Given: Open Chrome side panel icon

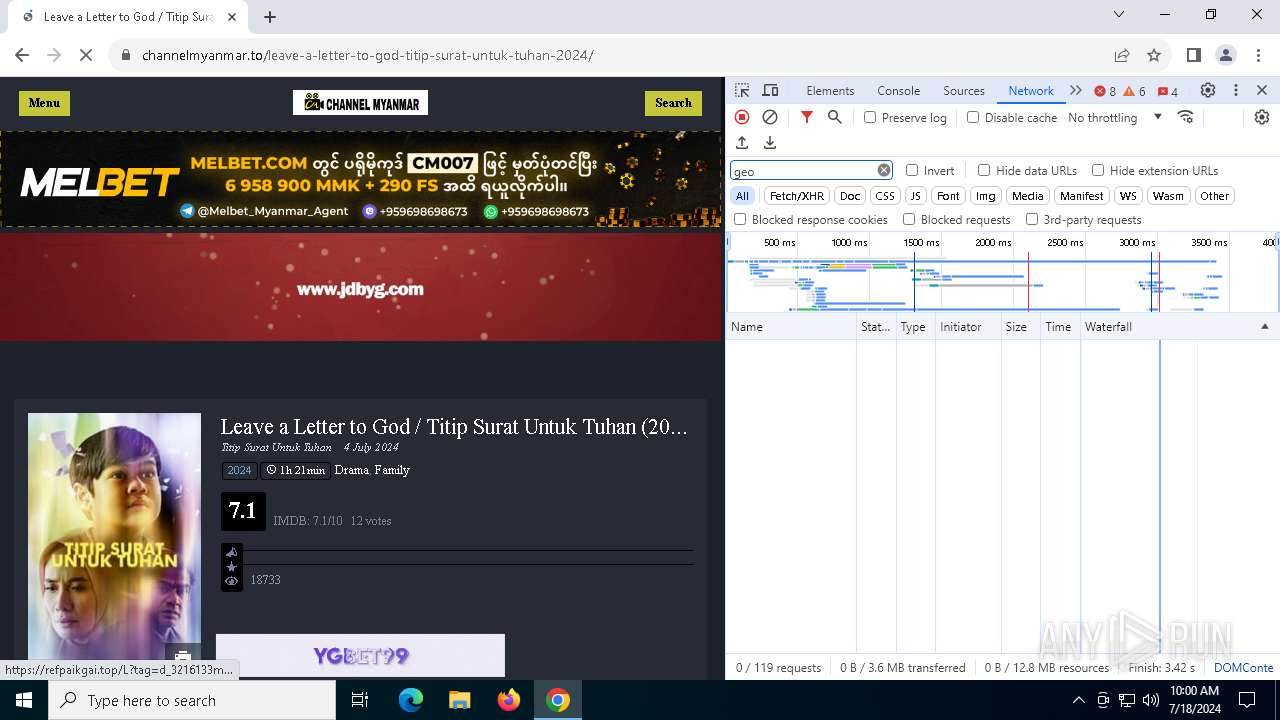Looking at the screenshot, I should pos(1194,55).
